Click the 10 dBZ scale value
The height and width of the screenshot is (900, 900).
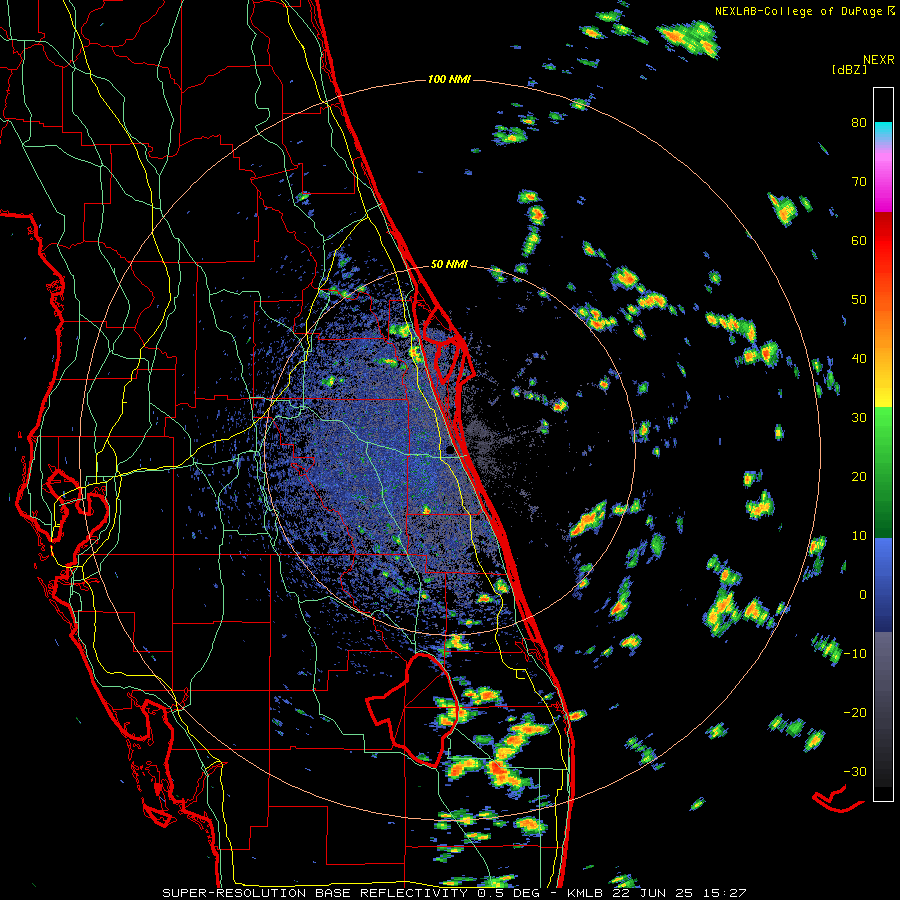point(859,536)
